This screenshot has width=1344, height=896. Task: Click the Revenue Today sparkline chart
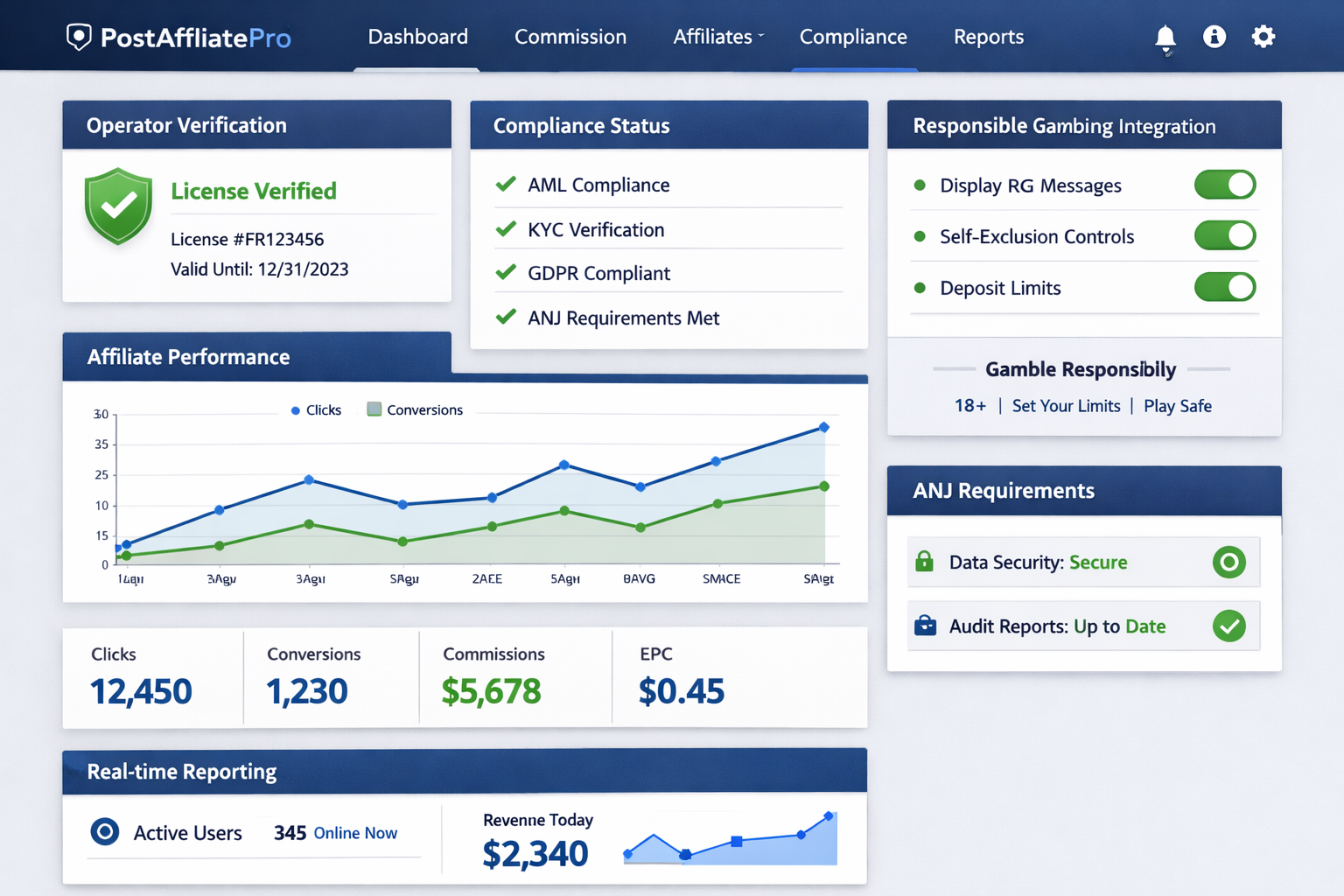coord(730,838)
